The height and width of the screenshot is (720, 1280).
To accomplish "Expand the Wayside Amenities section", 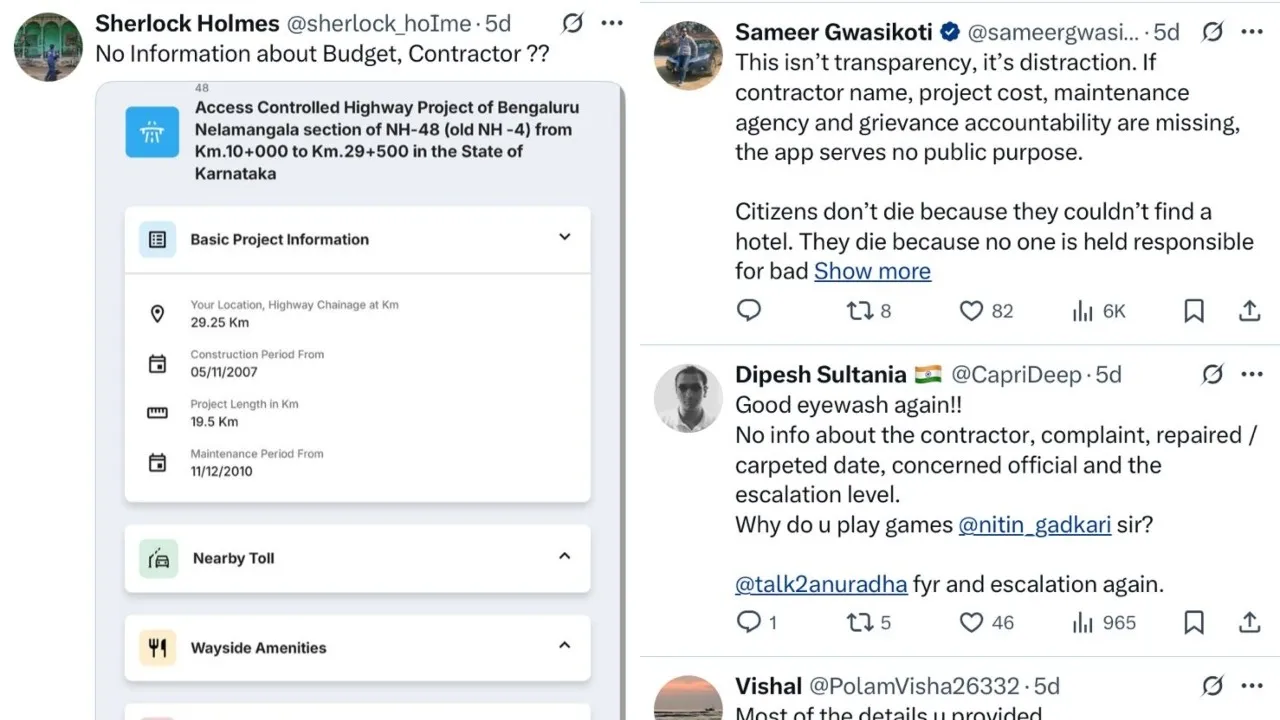I will [x=564, y=647].
